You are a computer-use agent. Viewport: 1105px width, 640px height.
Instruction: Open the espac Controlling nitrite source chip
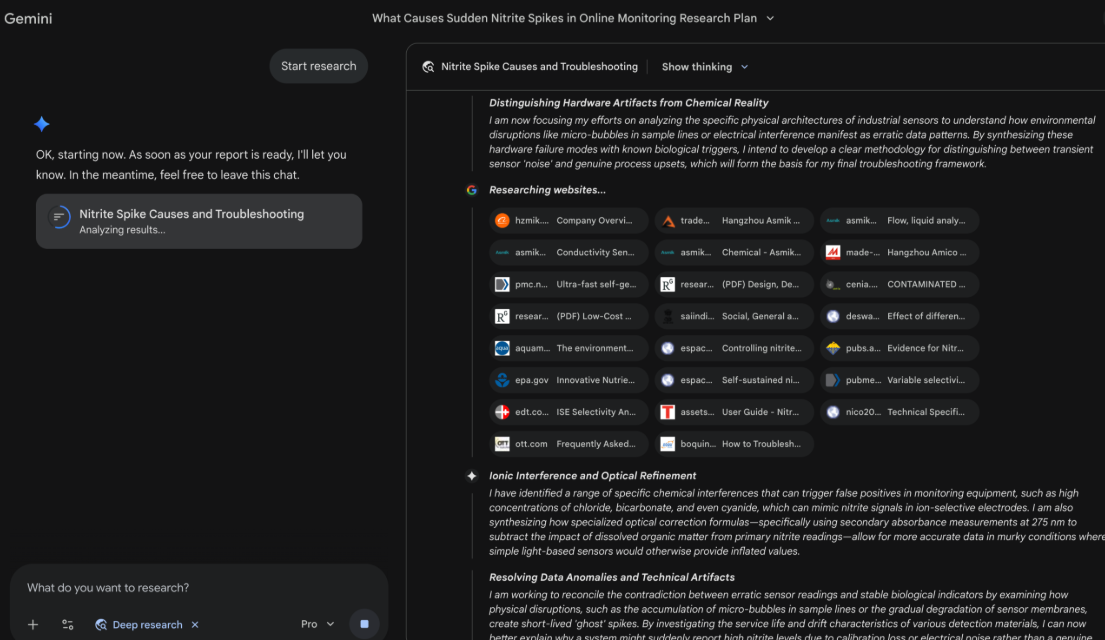[x=734, y=348]
